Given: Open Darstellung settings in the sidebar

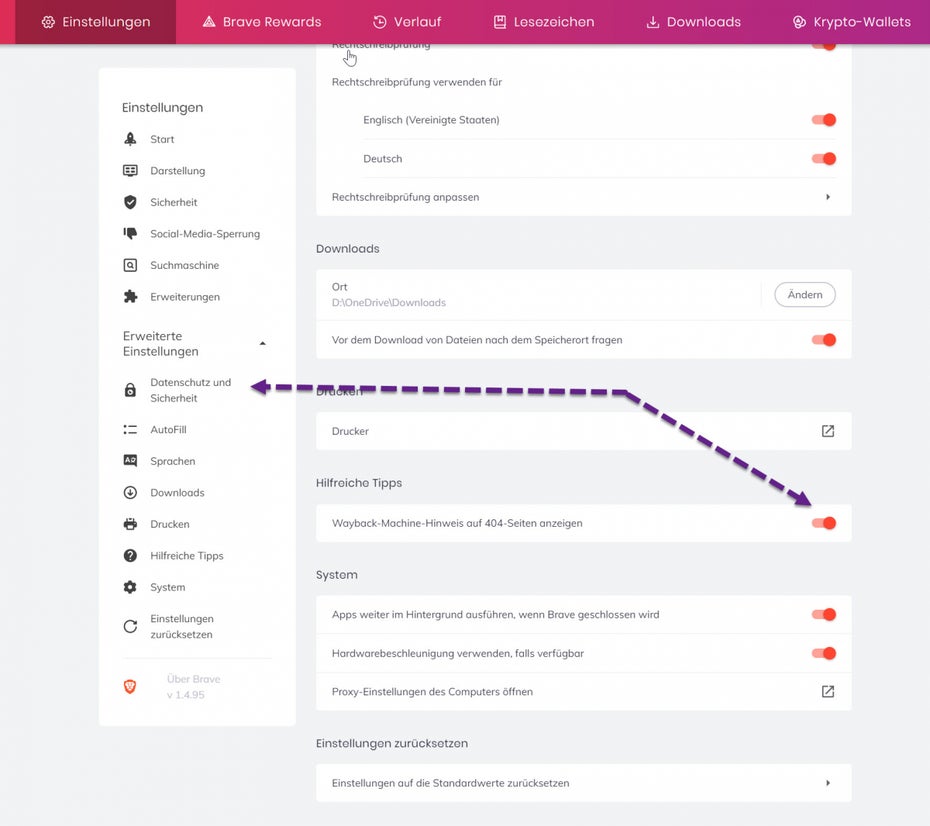Looking at the screenshot, I should click(177, 171).
